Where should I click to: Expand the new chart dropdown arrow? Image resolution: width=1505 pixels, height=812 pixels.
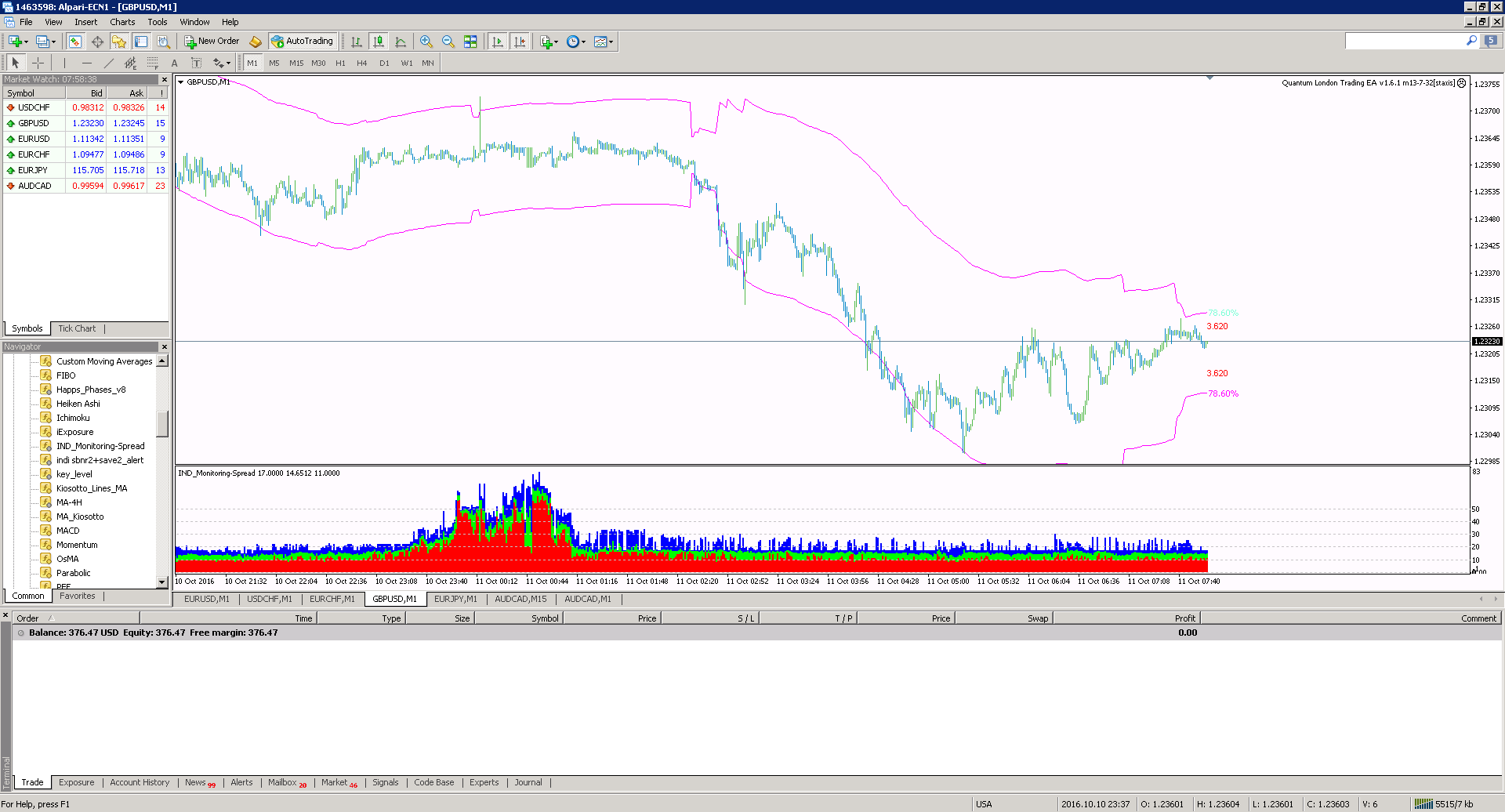pyautogui.click(x=26, y=42)
